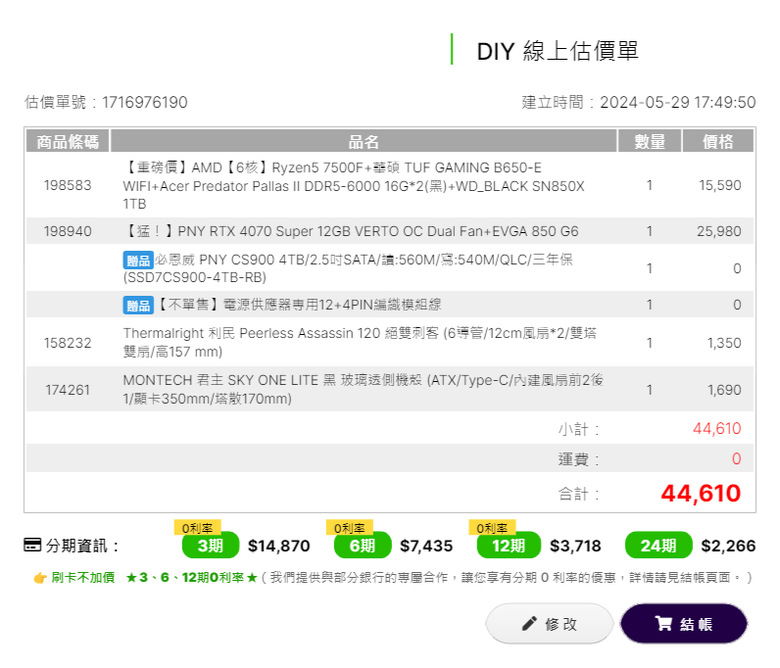
Task: Click the shopping cart icon in 結帳
Action: [664, 623]
